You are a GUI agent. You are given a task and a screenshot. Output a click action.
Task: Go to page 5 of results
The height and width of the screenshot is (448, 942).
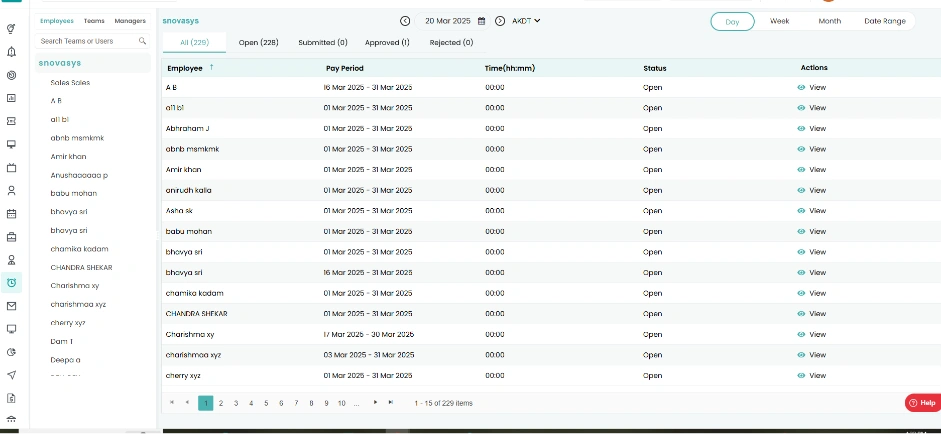[x=266, y=404]
